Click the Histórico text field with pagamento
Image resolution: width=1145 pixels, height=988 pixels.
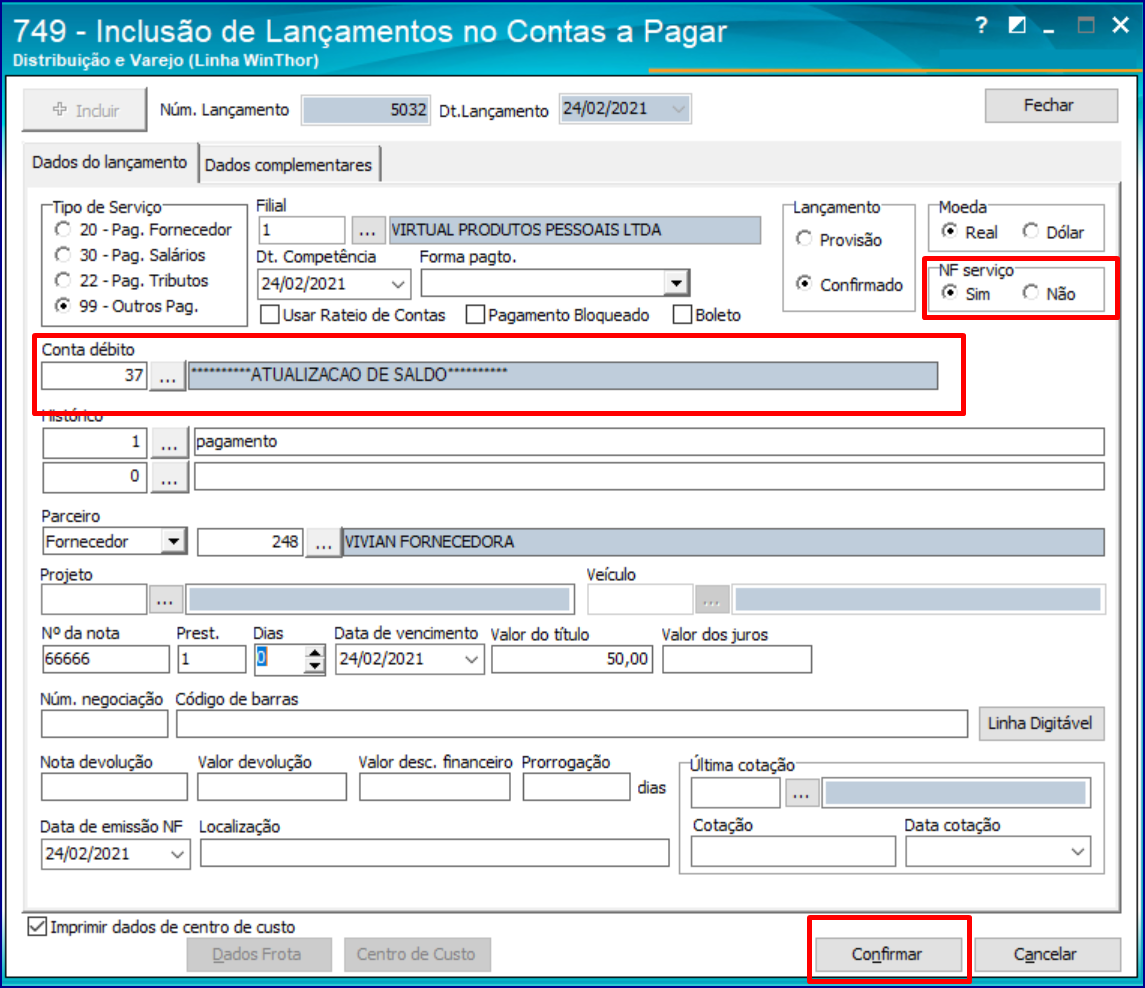[x=648, y=443]
